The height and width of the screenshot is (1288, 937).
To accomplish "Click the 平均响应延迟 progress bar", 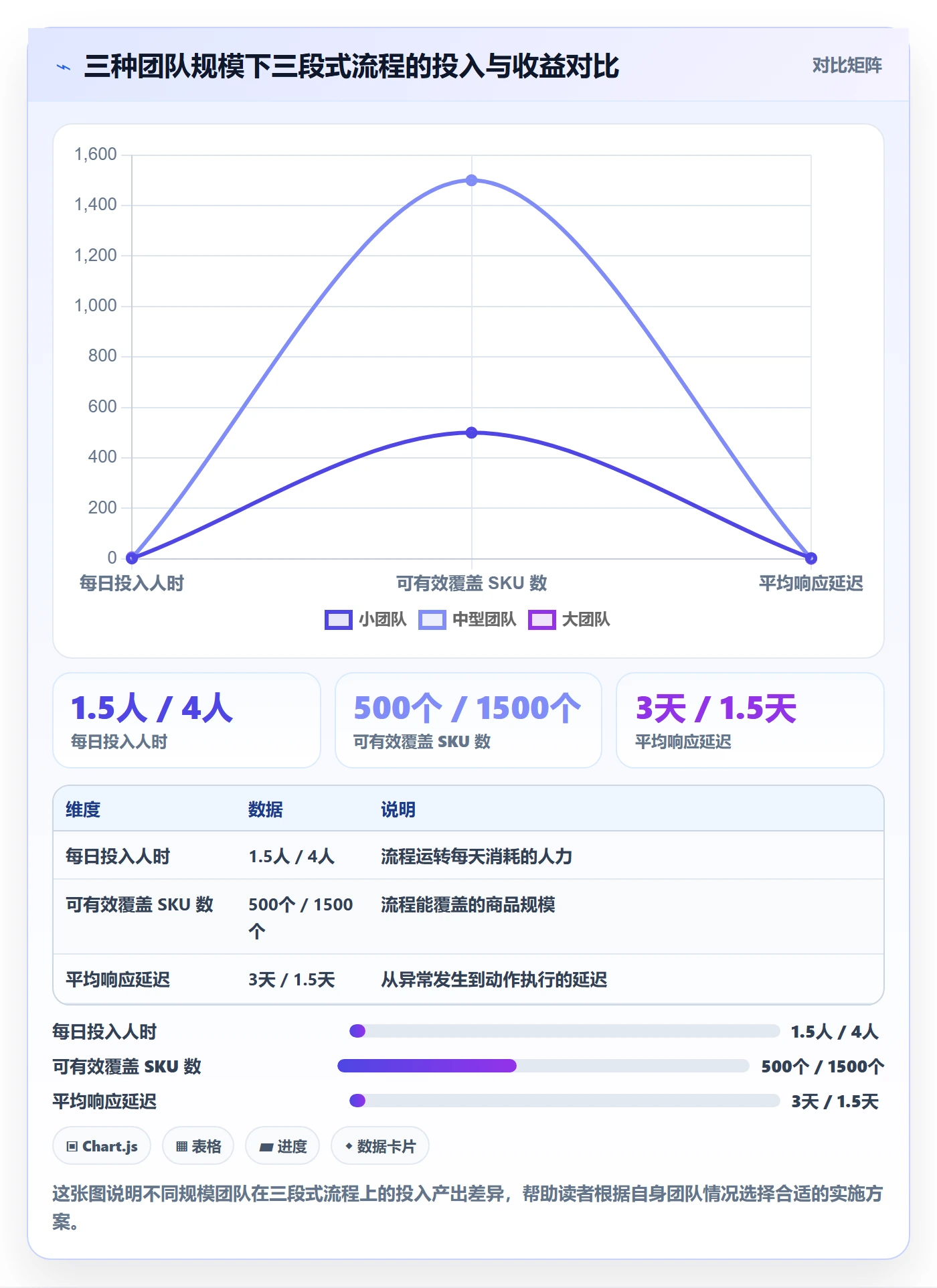I will 564,1101.
